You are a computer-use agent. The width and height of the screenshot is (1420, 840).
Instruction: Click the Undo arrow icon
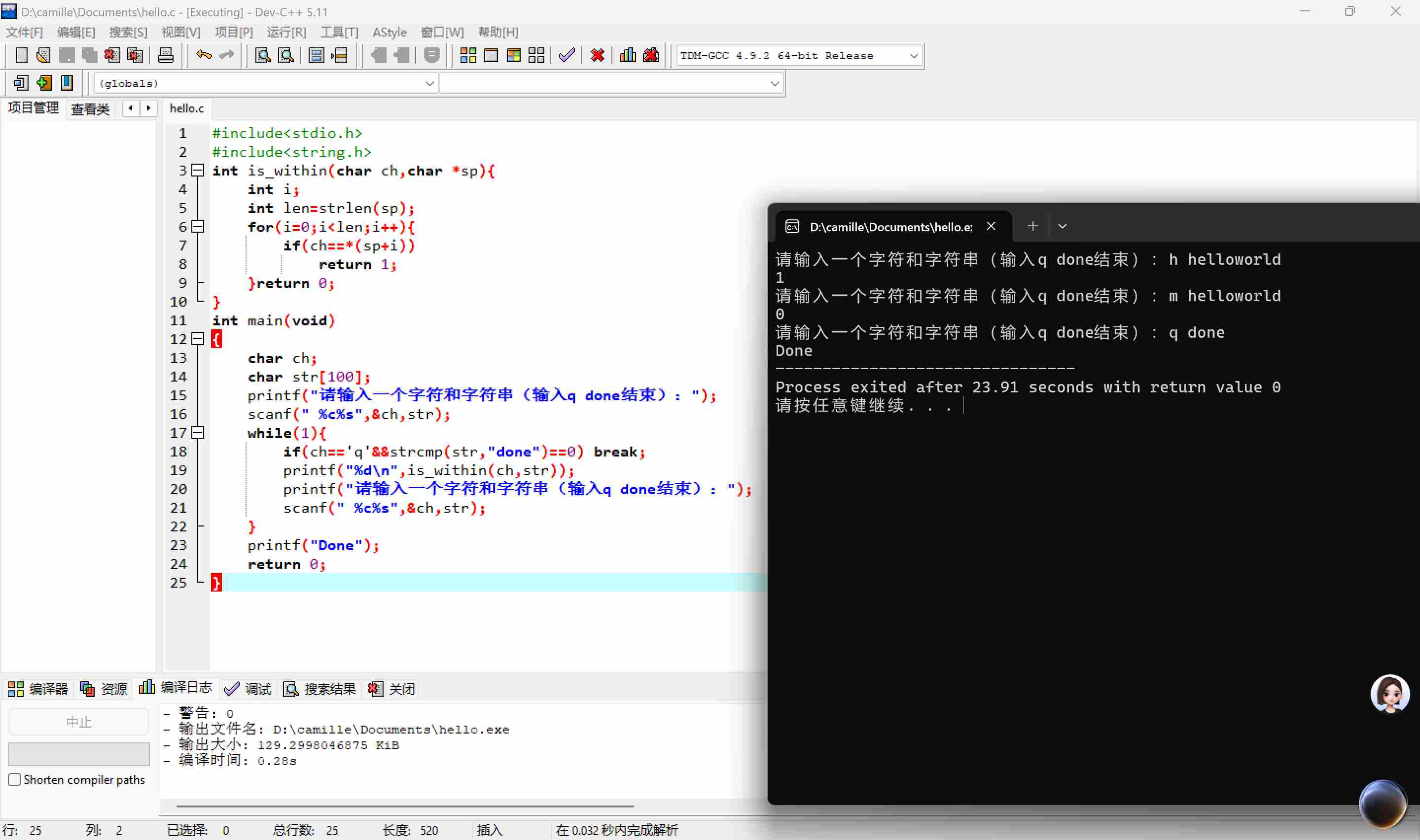click(203, 56)
